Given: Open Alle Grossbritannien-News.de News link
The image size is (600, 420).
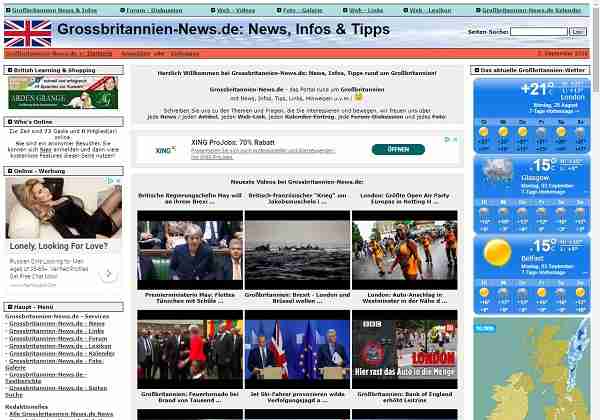Looking at the screenshot, I should coord(61,414).
